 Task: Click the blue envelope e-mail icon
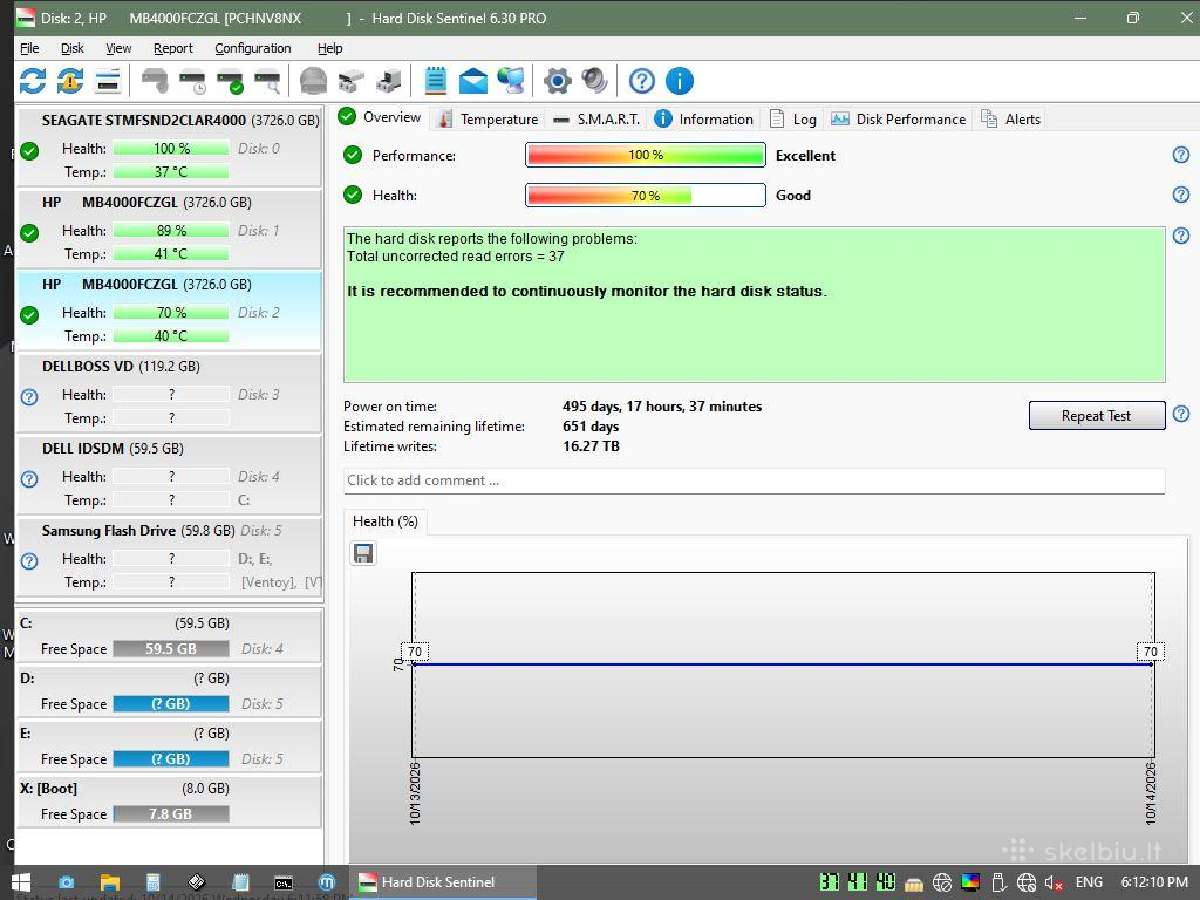tap(473, 81)
